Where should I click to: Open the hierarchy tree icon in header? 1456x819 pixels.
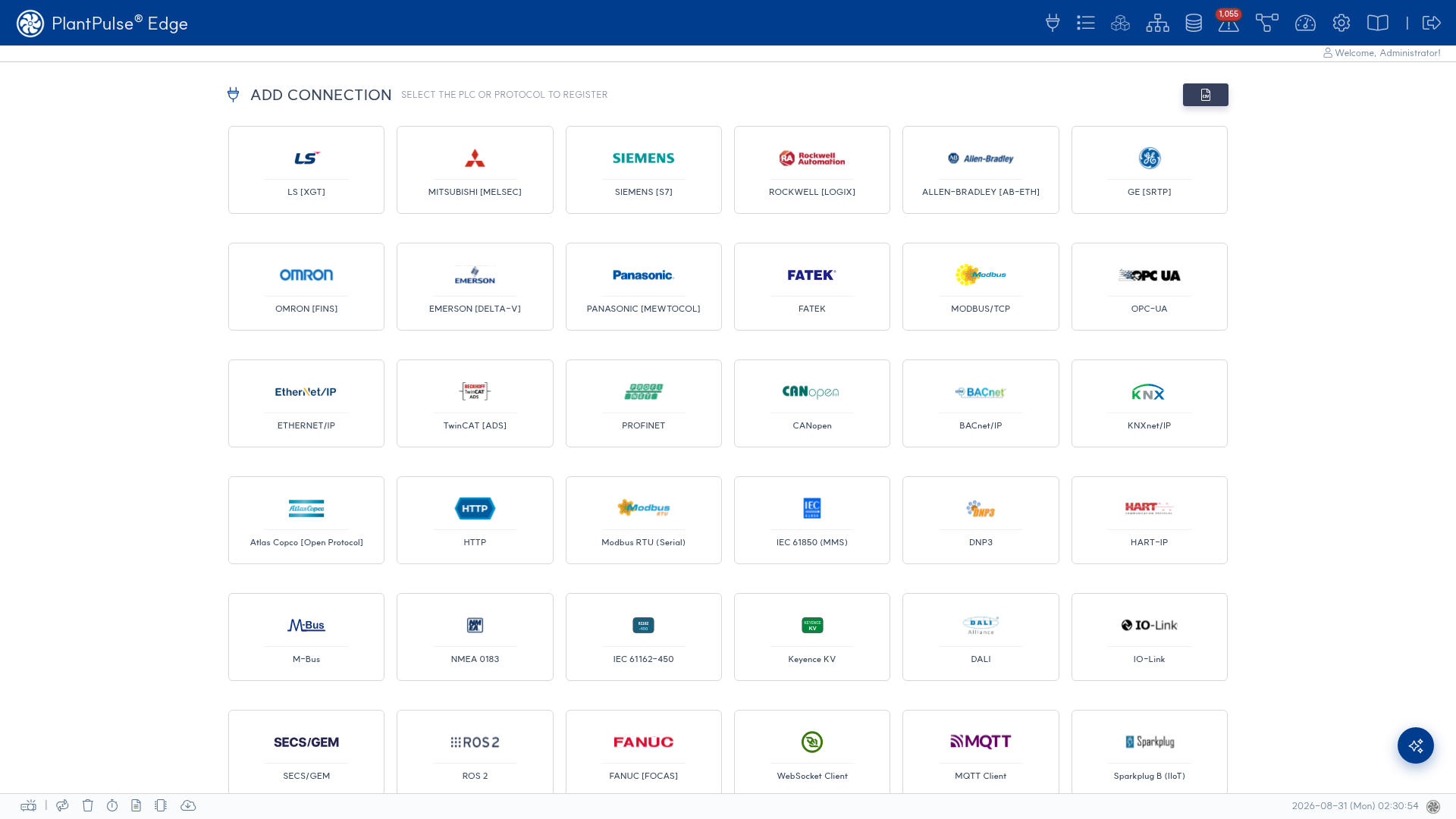click(1158, 23)
